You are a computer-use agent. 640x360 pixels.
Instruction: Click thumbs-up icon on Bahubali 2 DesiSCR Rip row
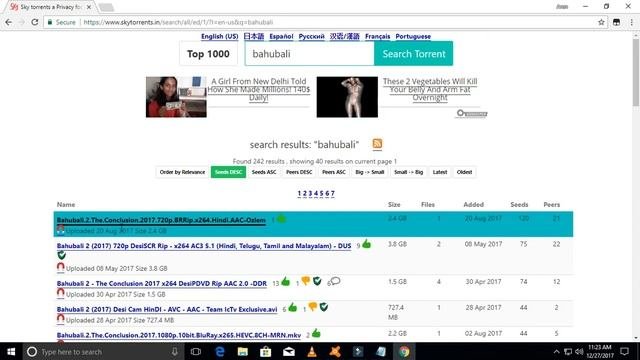[x=367, y=244]
